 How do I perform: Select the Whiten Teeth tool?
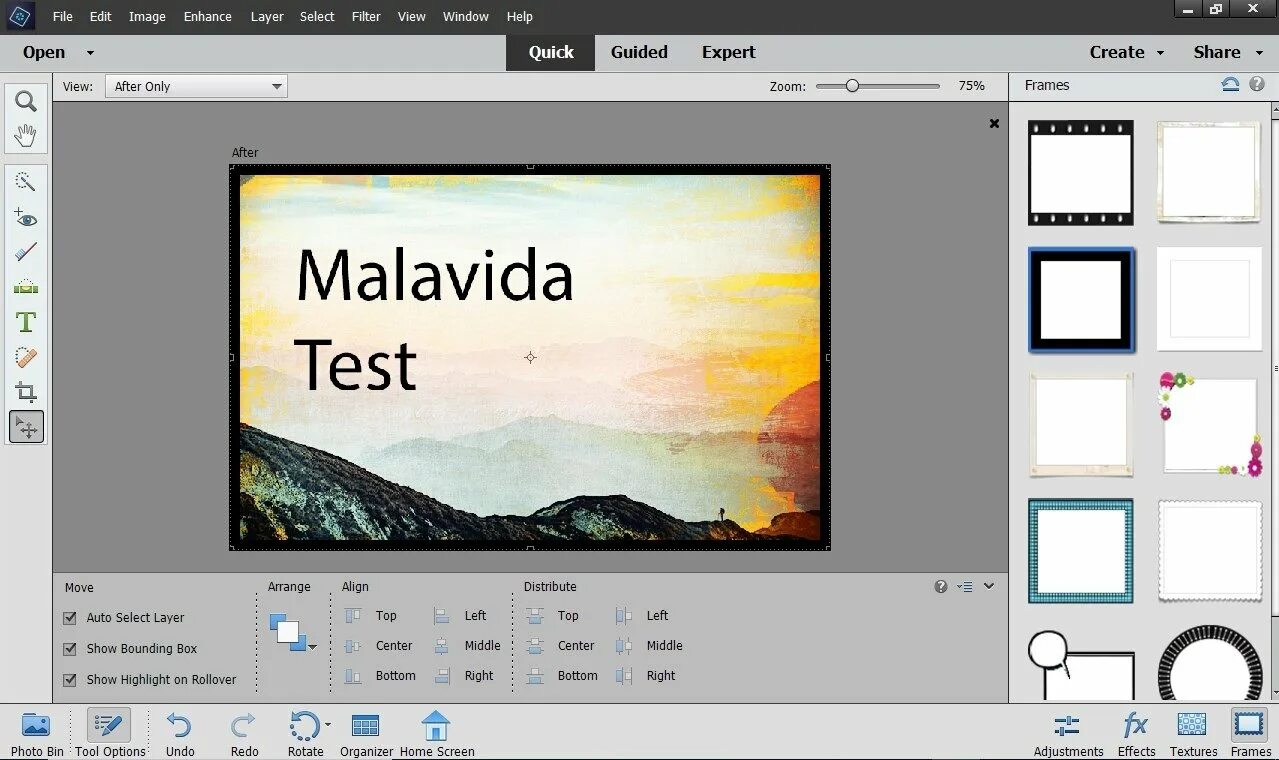coord(26,252)
